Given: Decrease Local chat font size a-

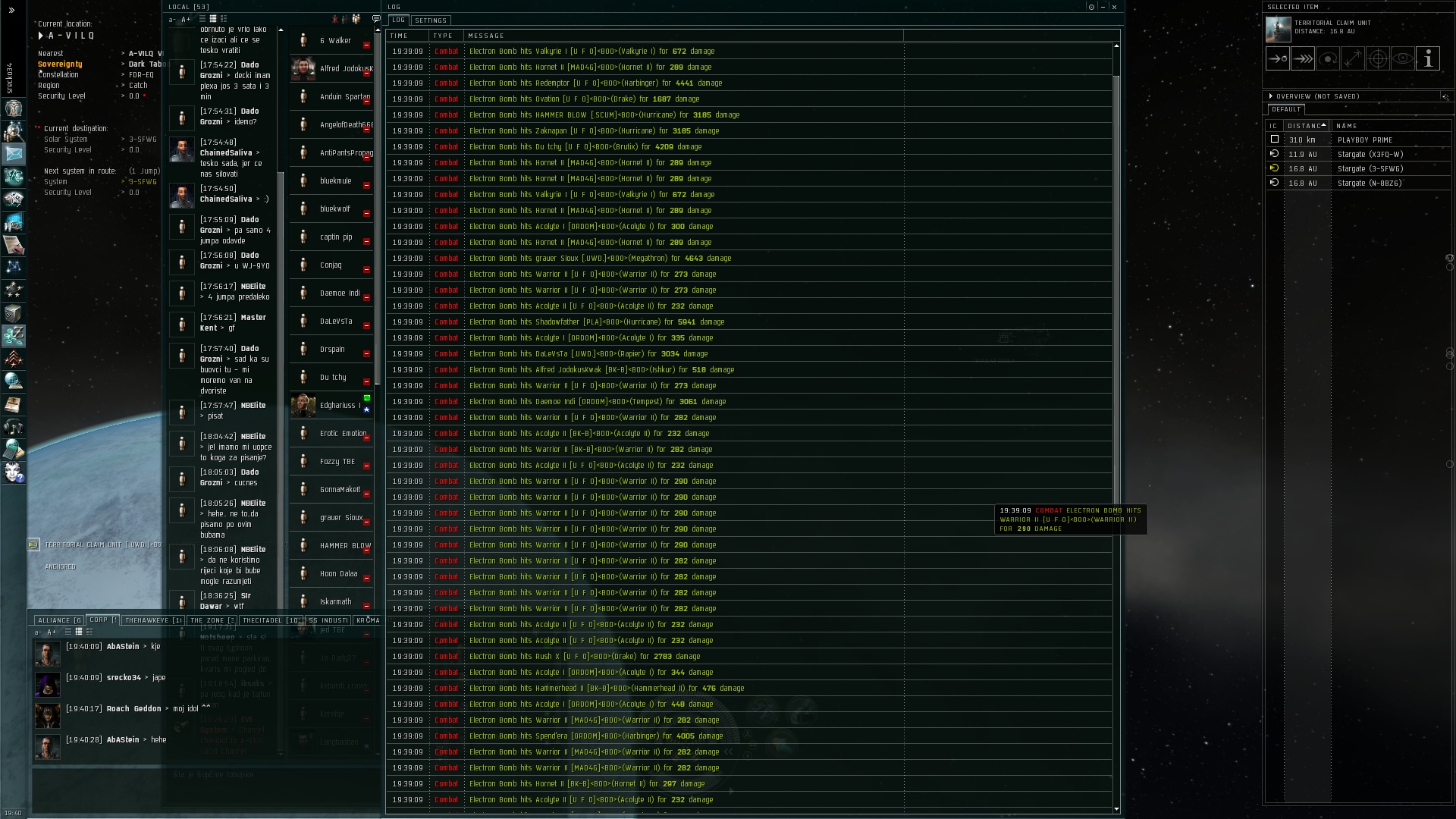Looking at the screenshot, I should (x=173, y=20).
